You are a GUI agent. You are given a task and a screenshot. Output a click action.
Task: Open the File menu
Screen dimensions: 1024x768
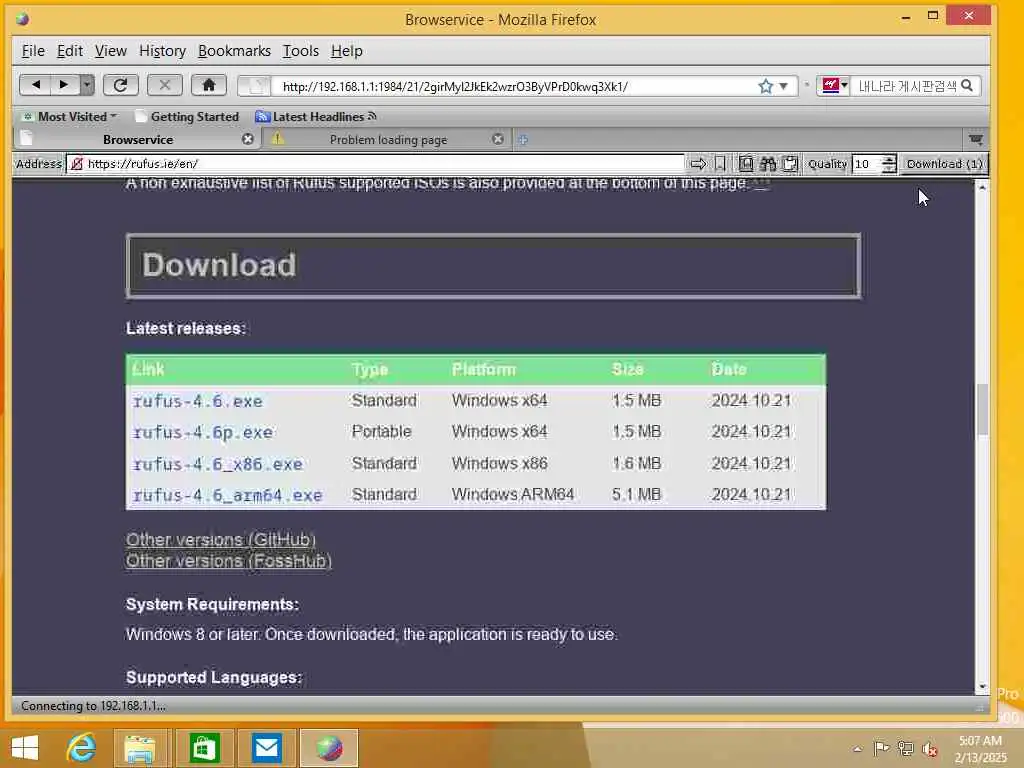point(33,51)
